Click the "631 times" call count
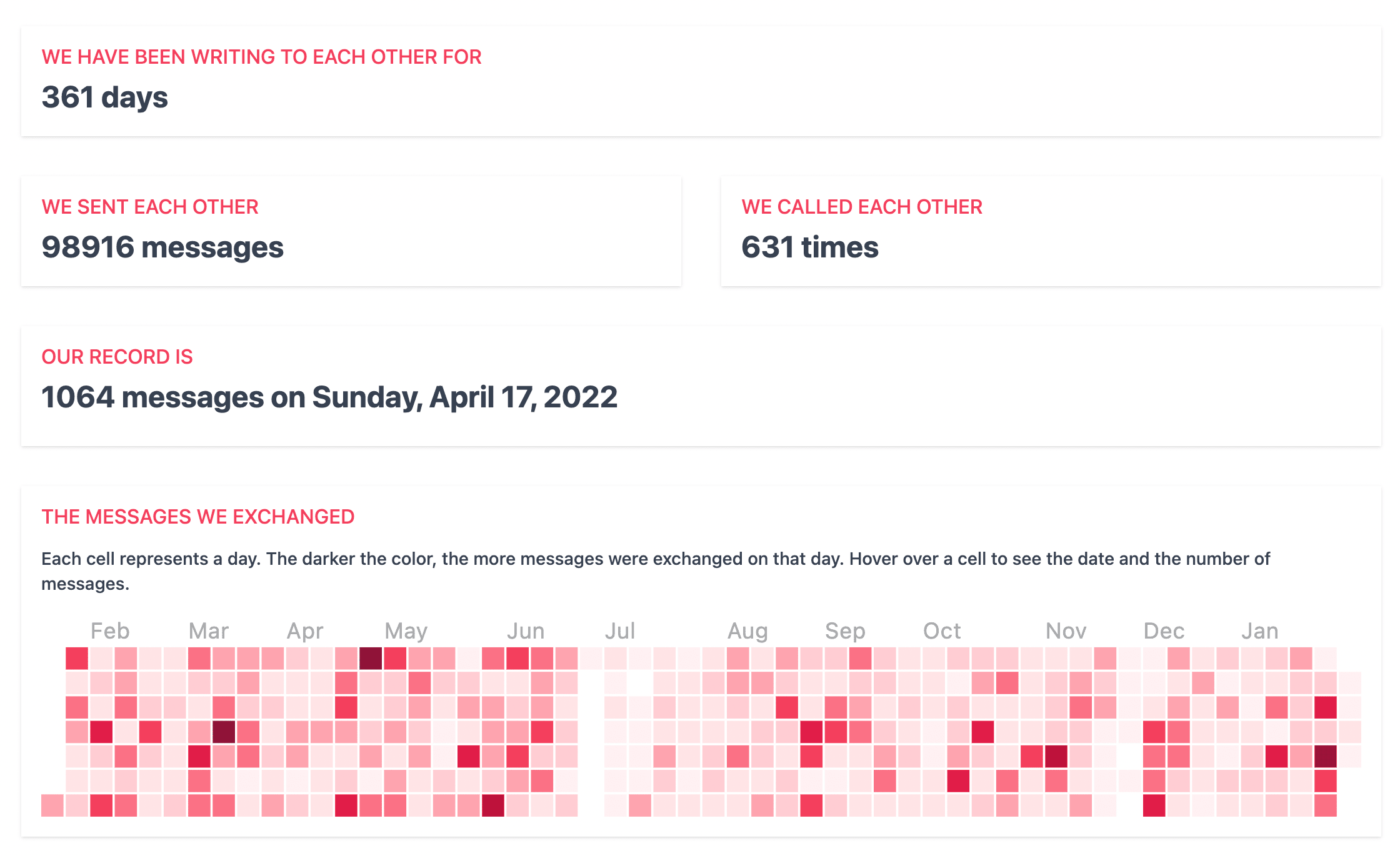Screen dimensions: 1400x856 [809, 247]
